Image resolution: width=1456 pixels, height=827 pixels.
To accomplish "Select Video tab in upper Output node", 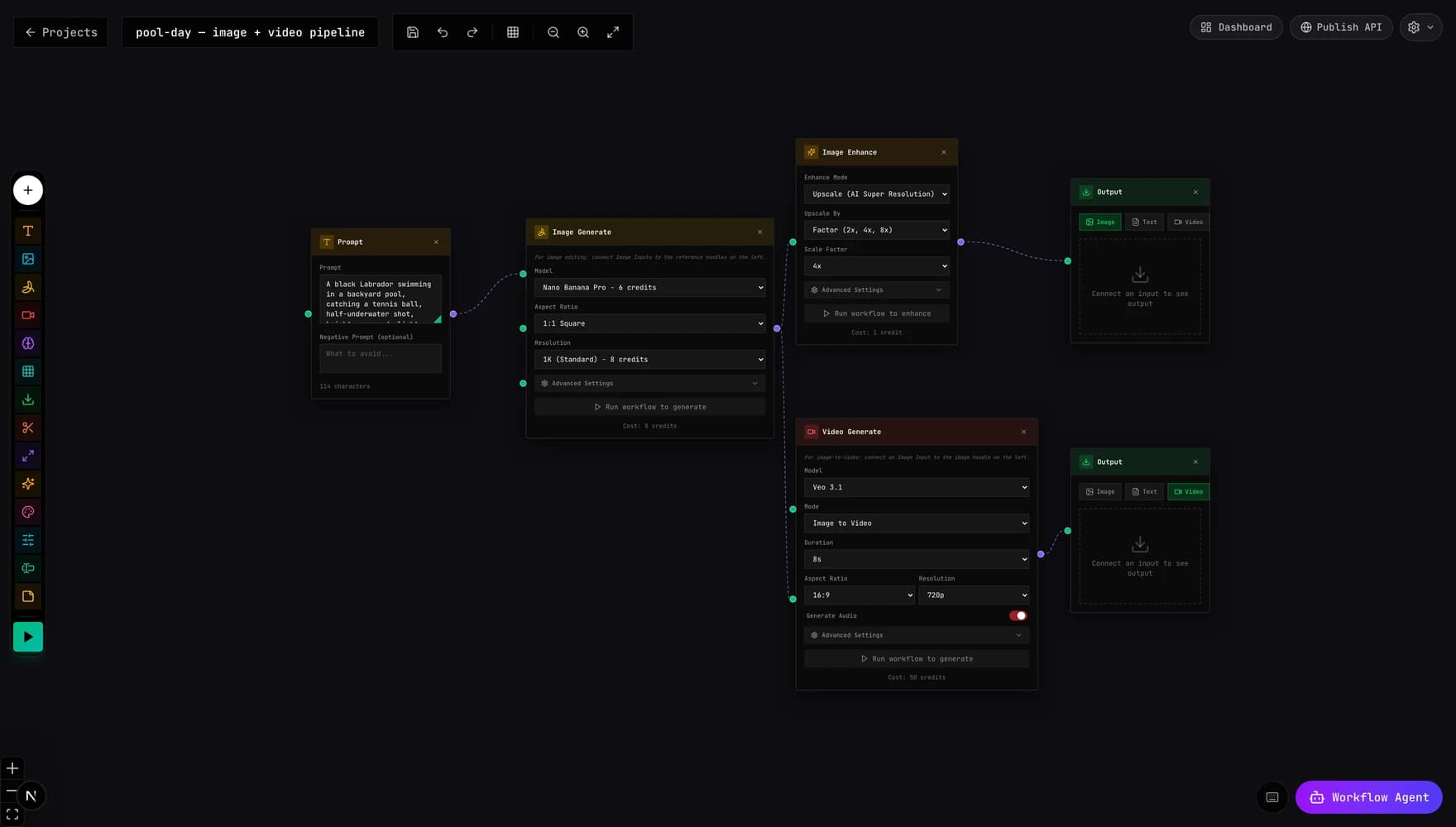I will 1188,222.
